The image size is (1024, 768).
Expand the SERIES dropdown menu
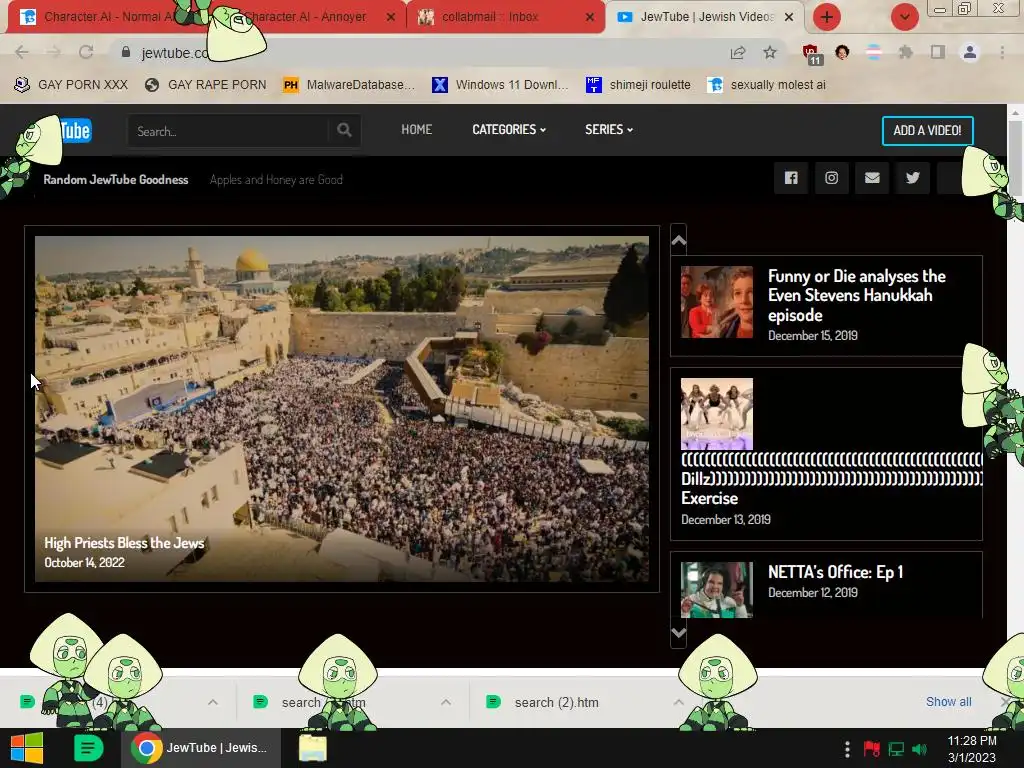click(609, 129)
